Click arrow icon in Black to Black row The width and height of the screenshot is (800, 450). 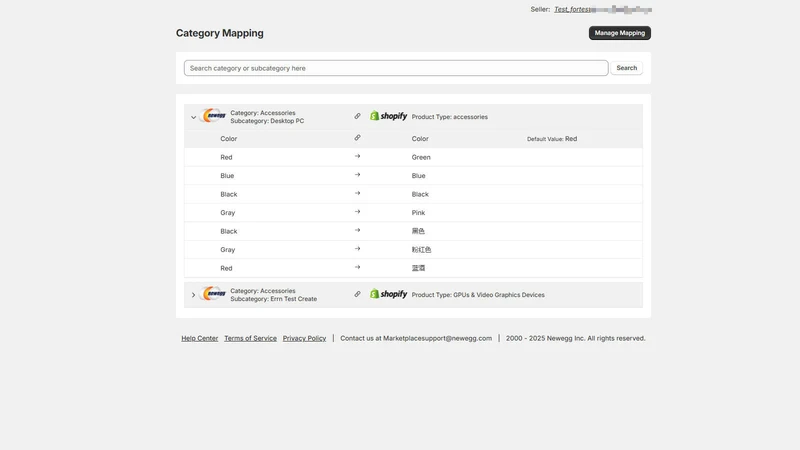357,193
